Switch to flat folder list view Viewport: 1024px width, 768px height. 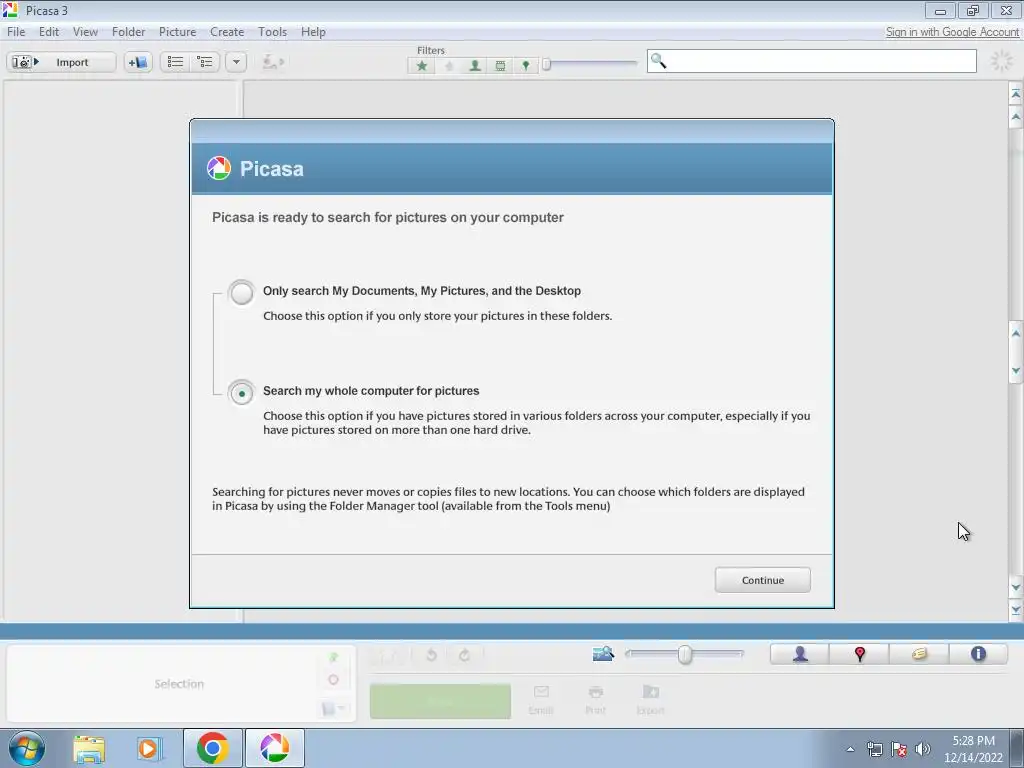point(175,62)
